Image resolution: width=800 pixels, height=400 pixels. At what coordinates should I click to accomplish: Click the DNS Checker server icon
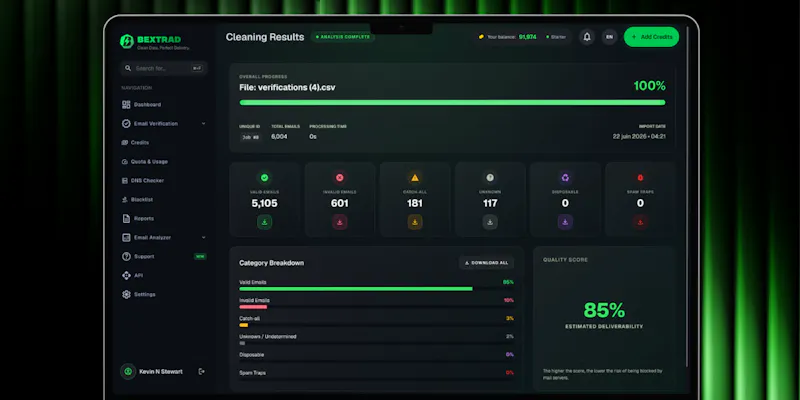(124, 181)
